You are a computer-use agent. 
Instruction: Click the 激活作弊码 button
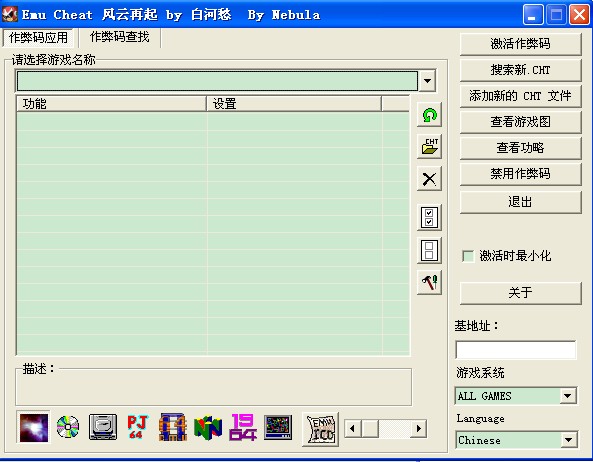[520, 44]
